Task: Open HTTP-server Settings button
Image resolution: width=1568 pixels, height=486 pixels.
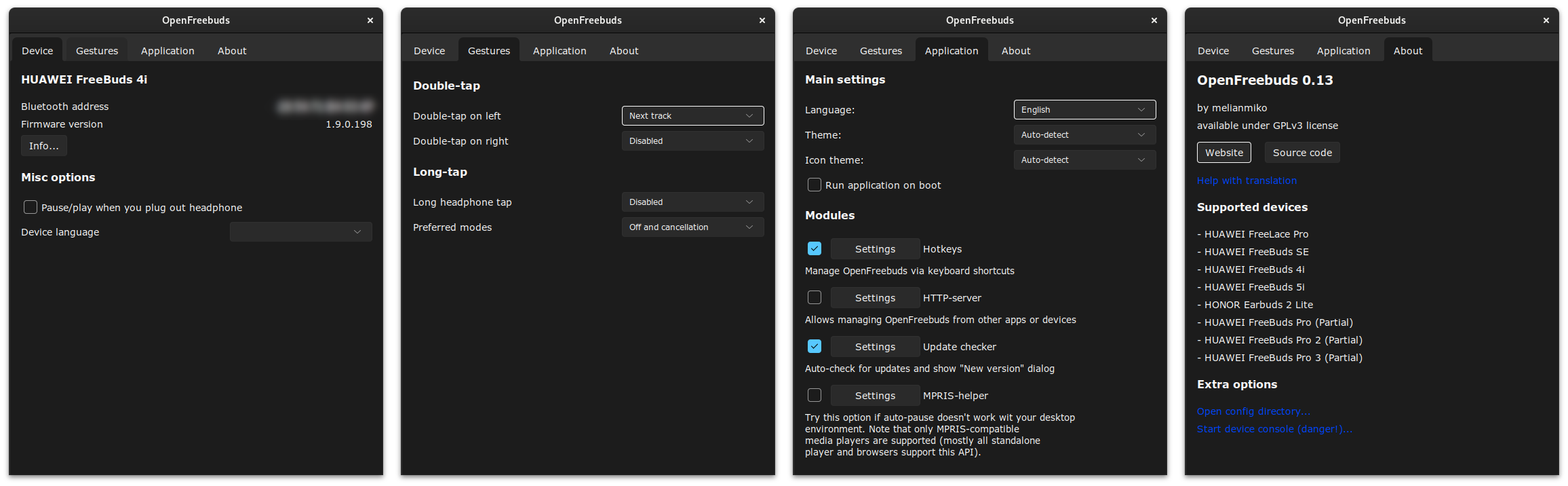Action: coord(875,297)
